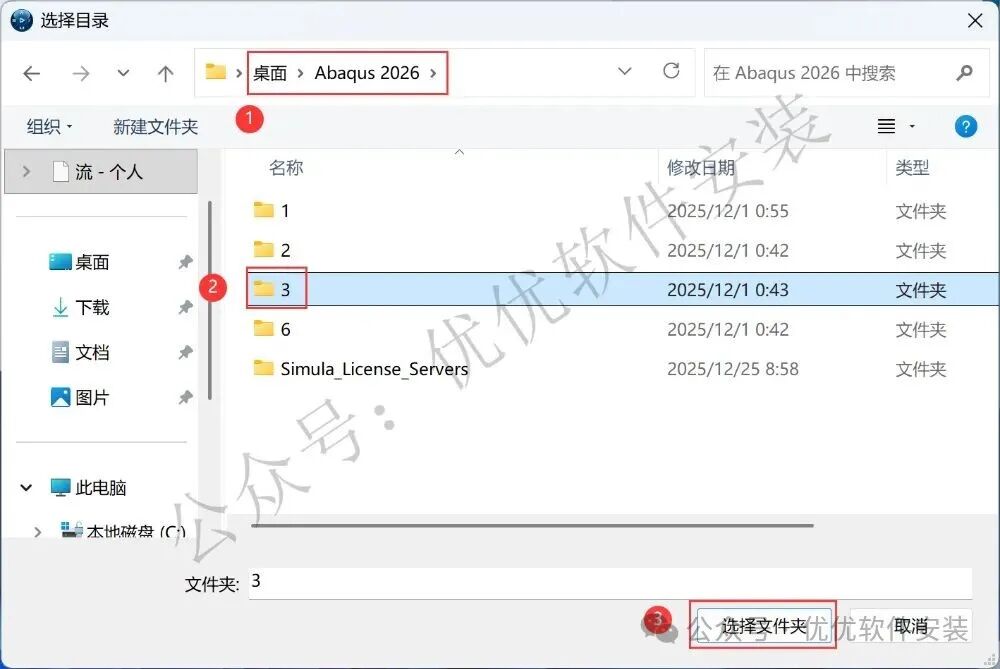This screenshot has width=1000, height=669.
Task: Open the recent locations dropdown arrow
Action: 124,73
